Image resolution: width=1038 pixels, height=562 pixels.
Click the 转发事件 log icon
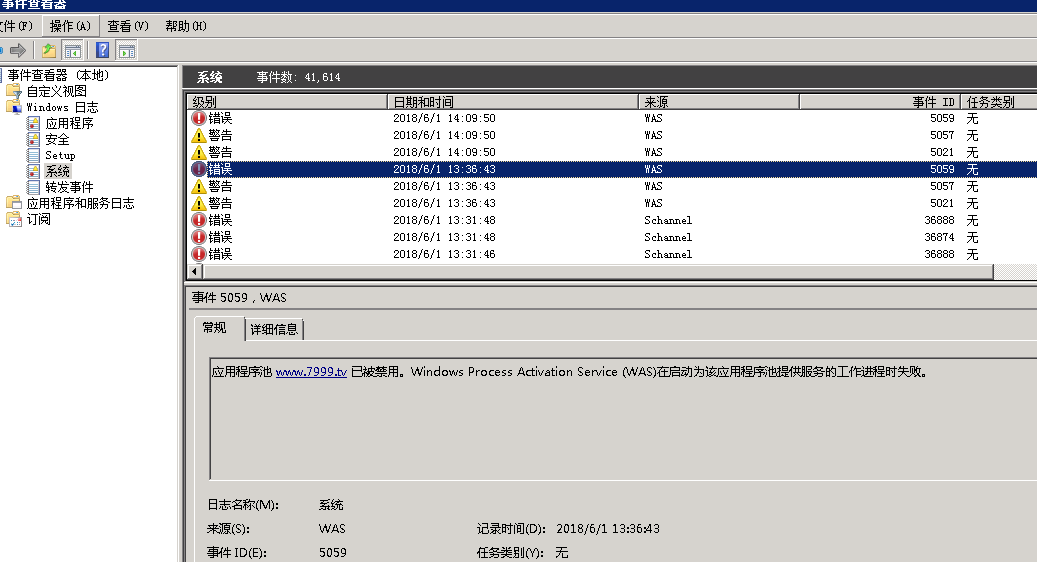tap(33, 187)
